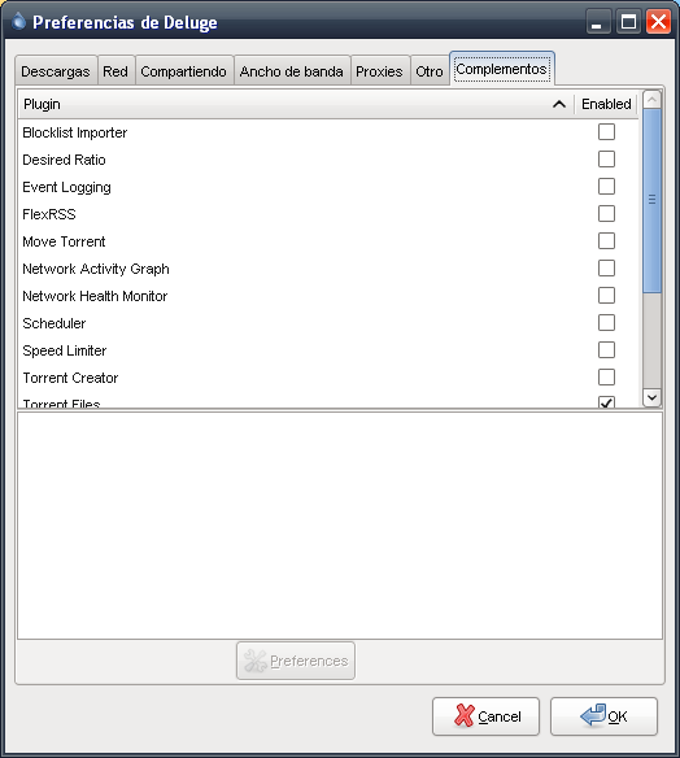Image resolution: width=680 pixels, height=758 pixels.
Task: Open the Compartiendo tab
Action: click(x=184, y=71)
